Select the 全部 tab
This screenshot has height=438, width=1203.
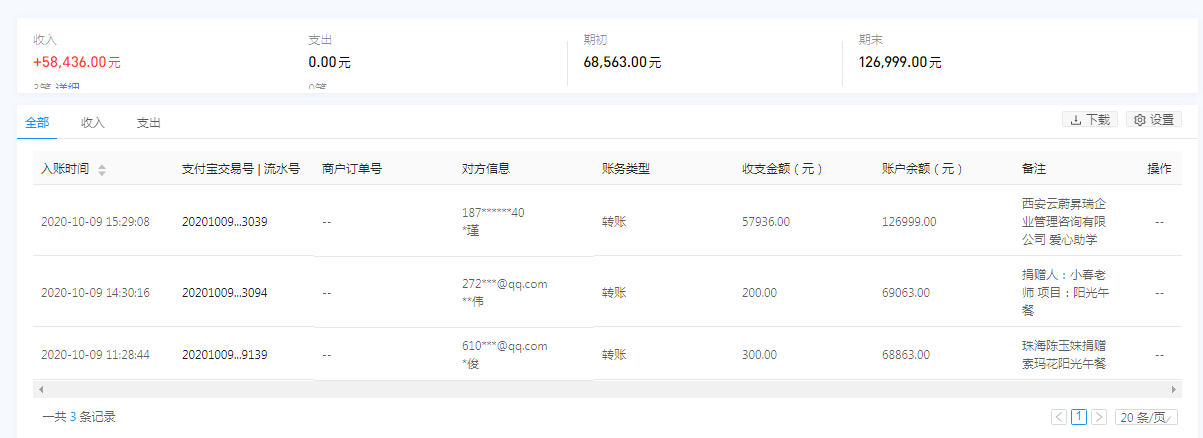(37, 123)
